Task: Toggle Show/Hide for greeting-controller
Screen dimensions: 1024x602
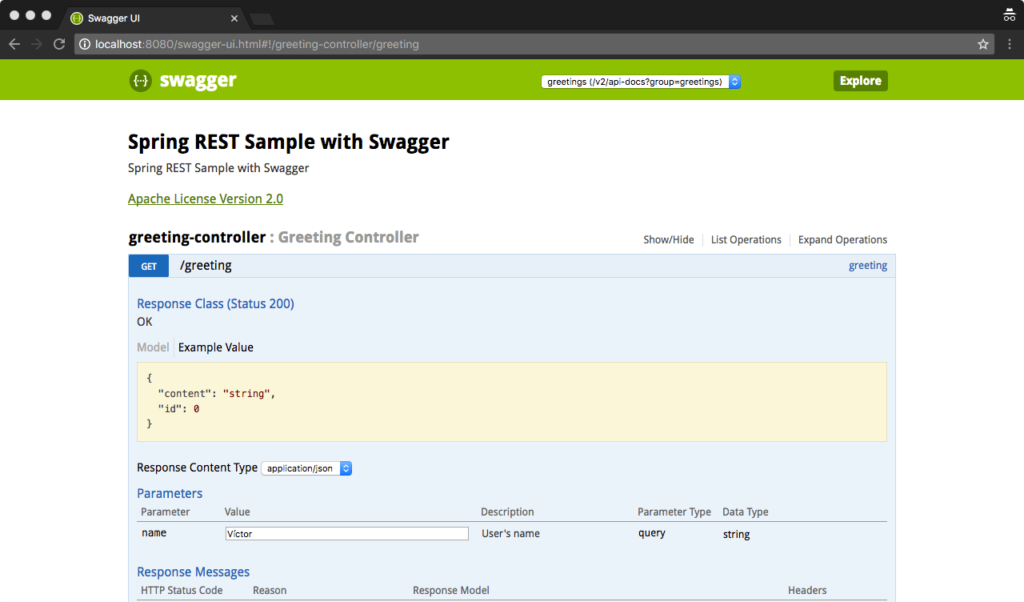Action: pos(668,239)
